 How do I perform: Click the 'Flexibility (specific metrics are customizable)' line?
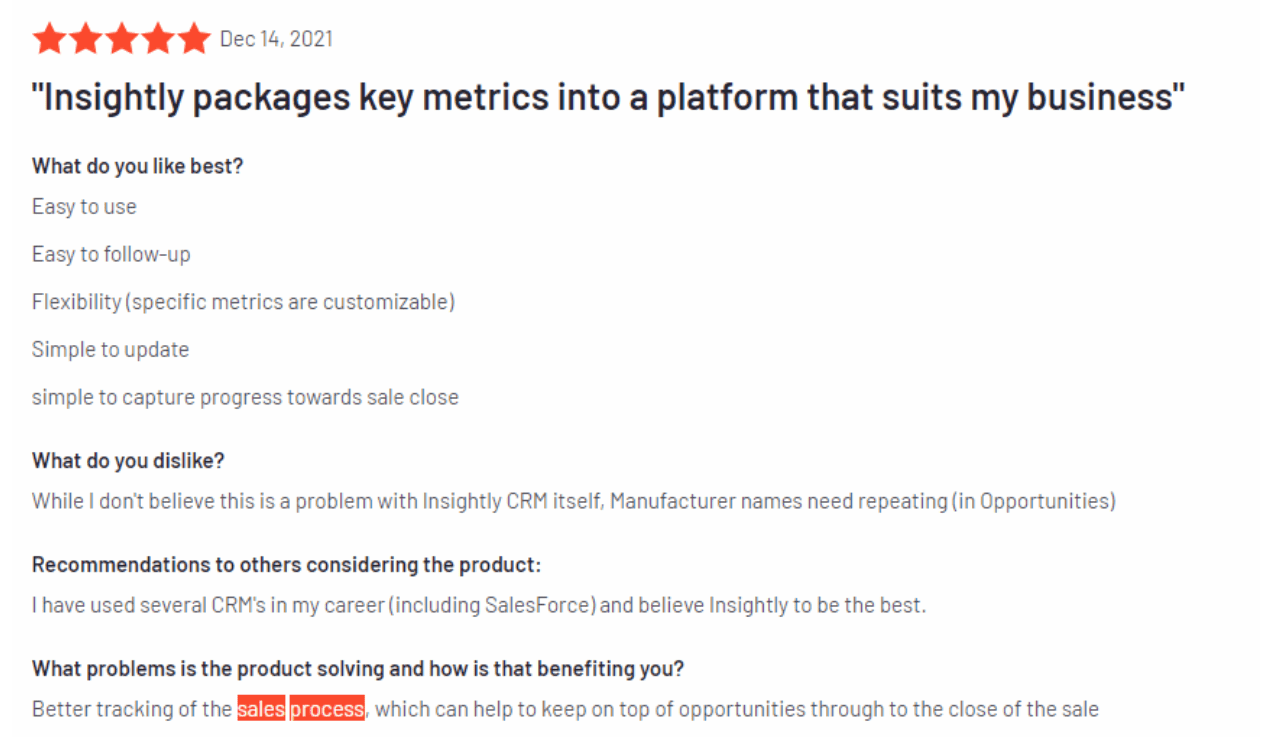(x=243, y=301)
